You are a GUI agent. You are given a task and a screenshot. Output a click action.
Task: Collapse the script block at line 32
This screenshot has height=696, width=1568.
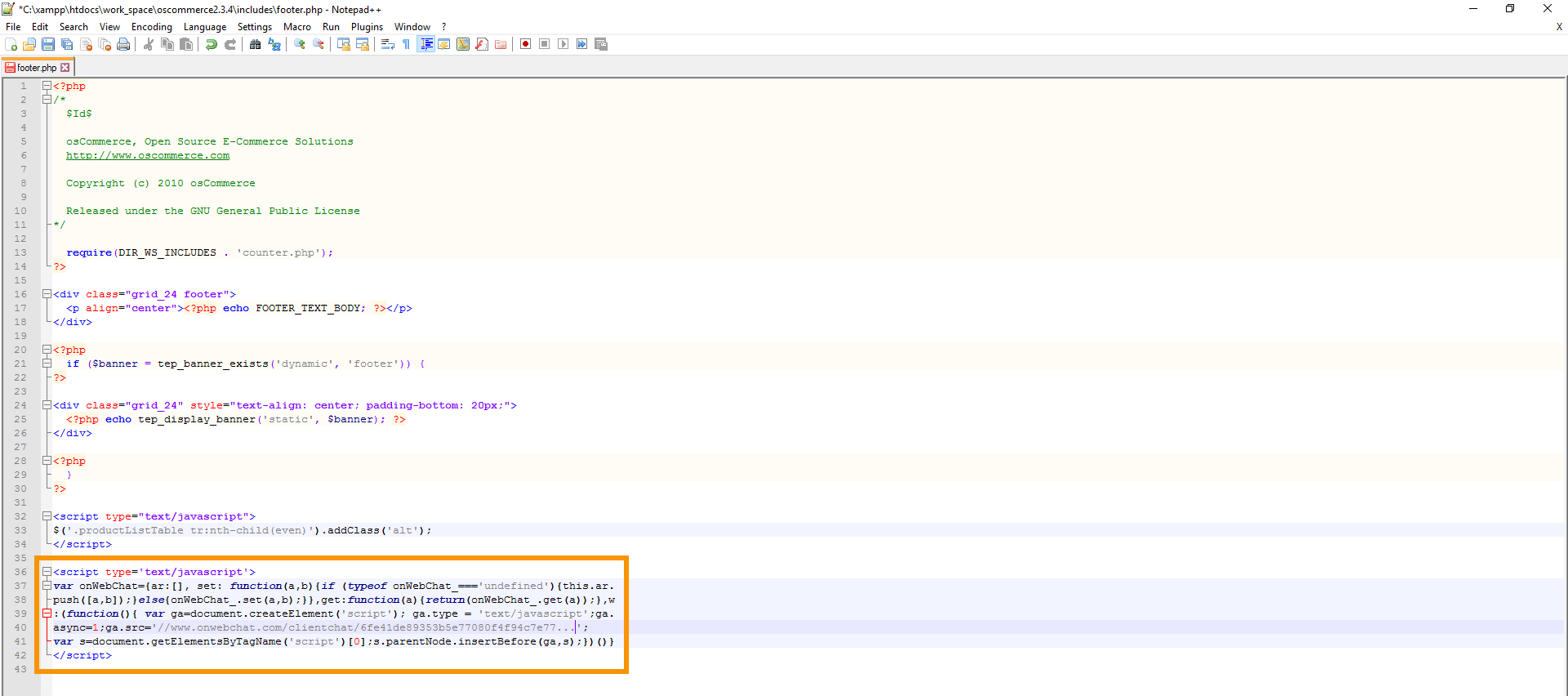47,516
